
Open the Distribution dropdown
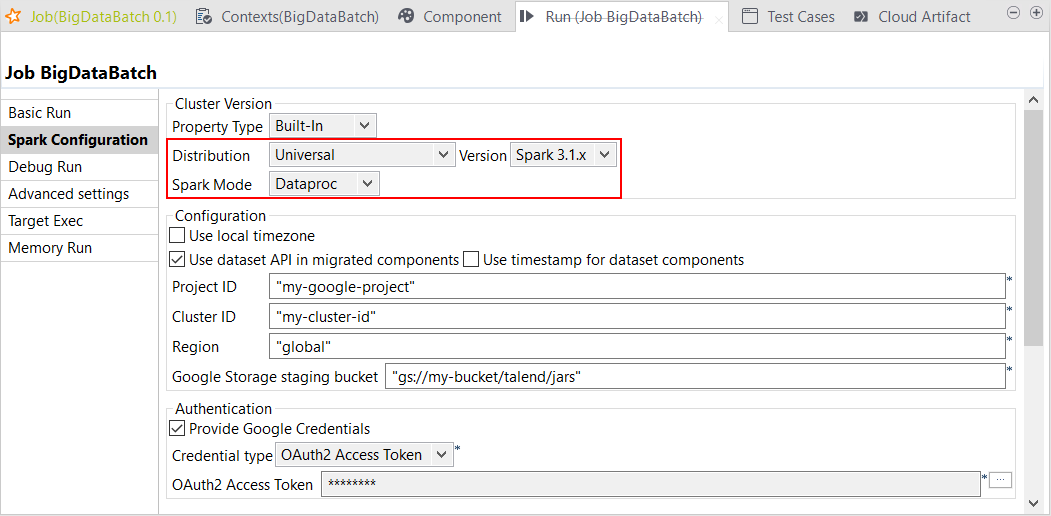[363, 155]
